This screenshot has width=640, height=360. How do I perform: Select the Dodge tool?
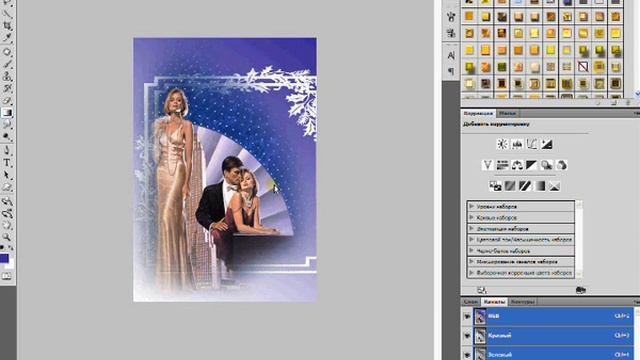coord(7,137)
